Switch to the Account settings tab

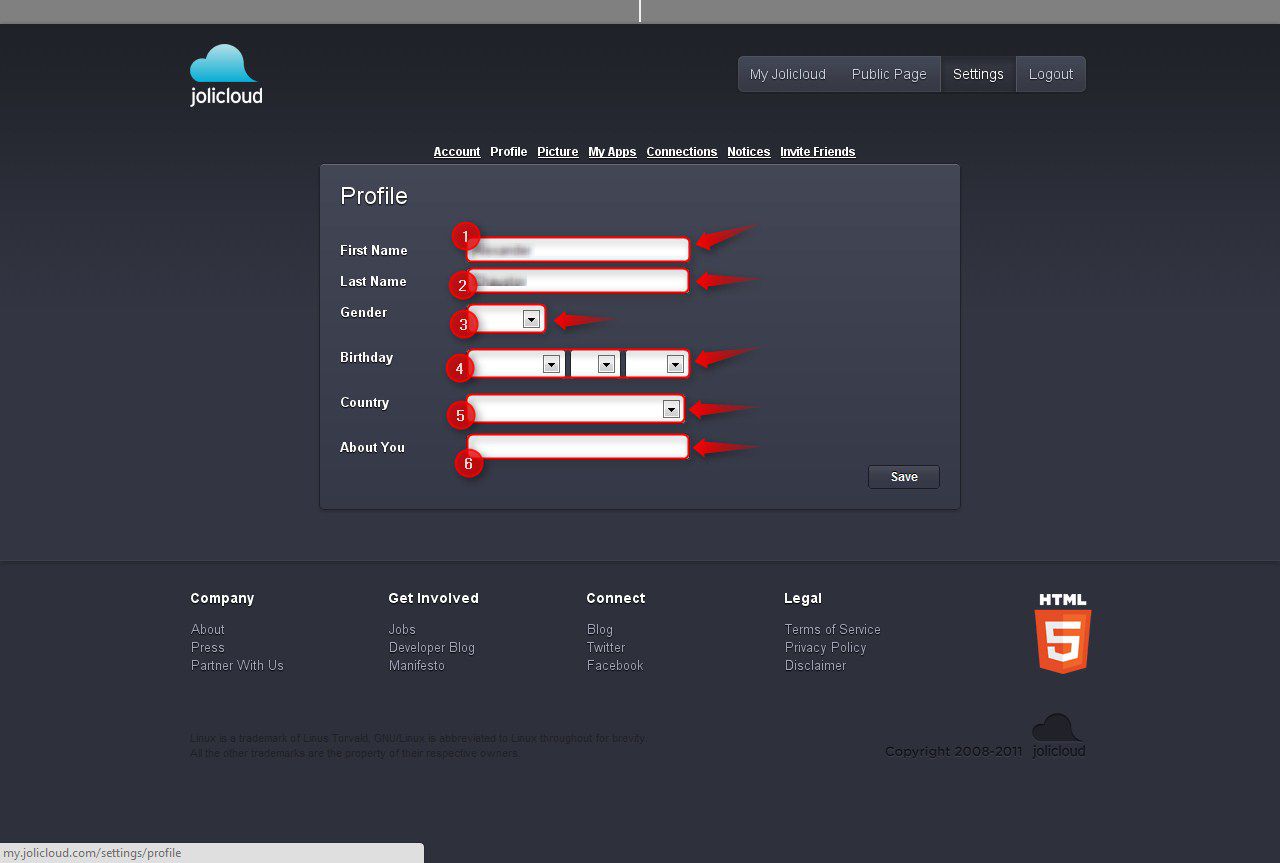coord(457,152)
